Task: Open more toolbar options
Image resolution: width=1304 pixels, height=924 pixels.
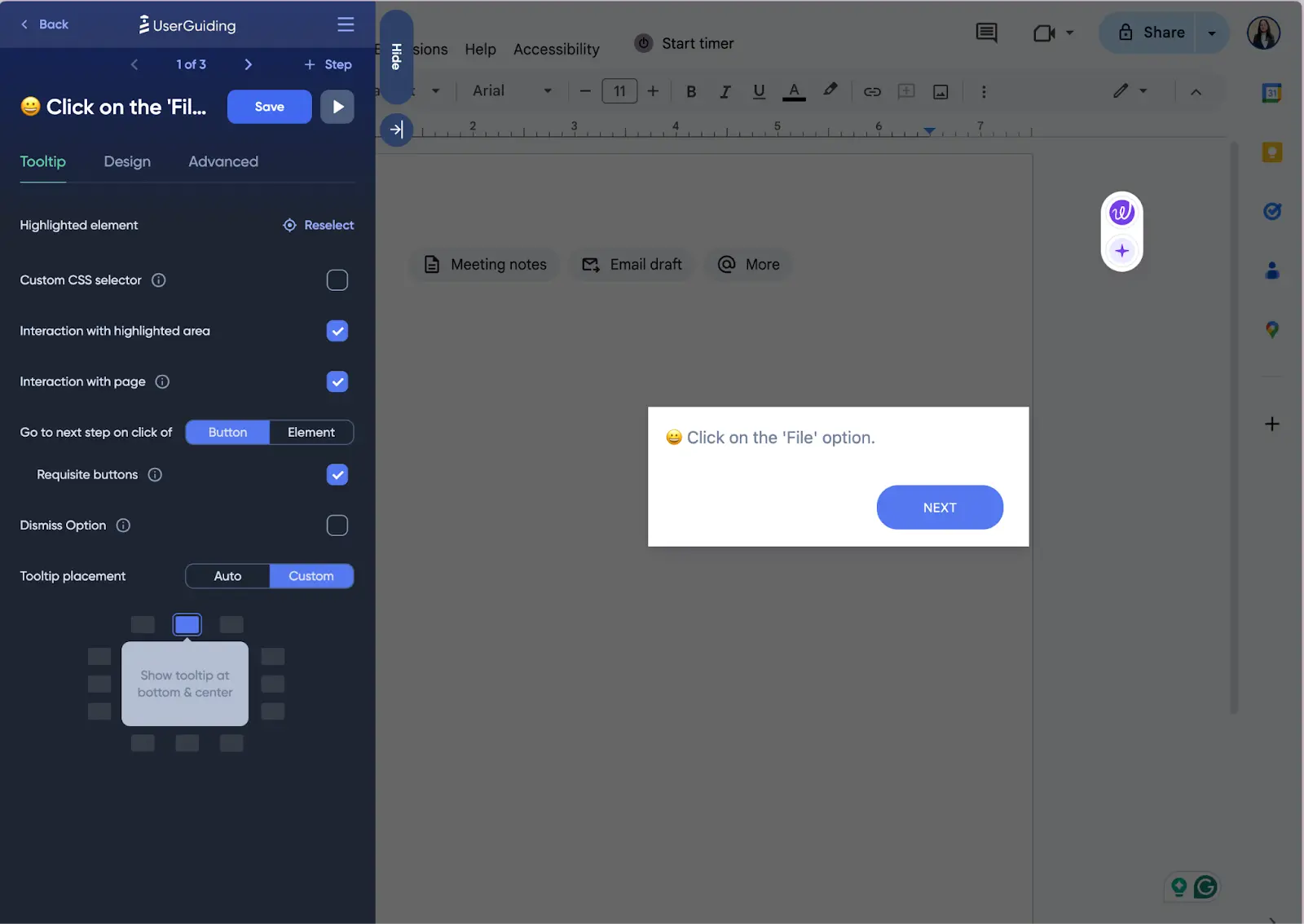Action: [x=984, y=91]
